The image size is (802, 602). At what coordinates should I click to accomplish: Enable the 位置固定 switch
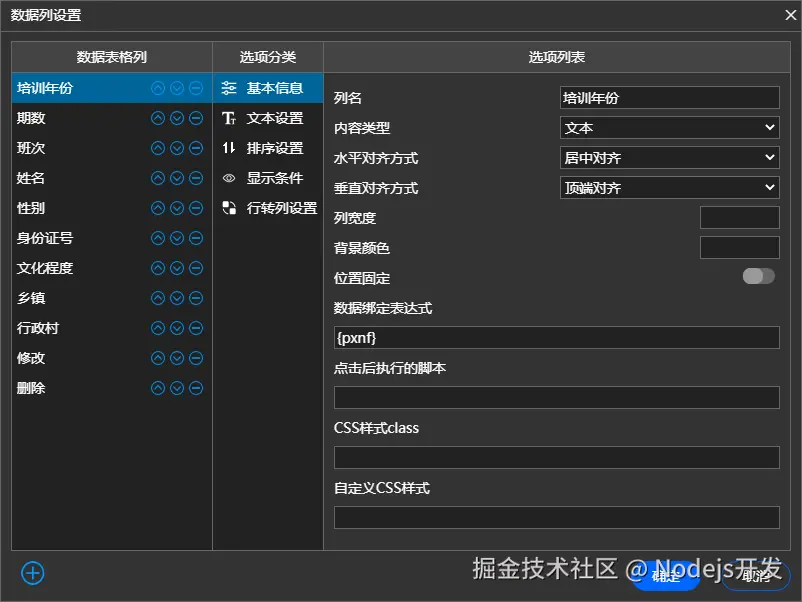[757, 276]
